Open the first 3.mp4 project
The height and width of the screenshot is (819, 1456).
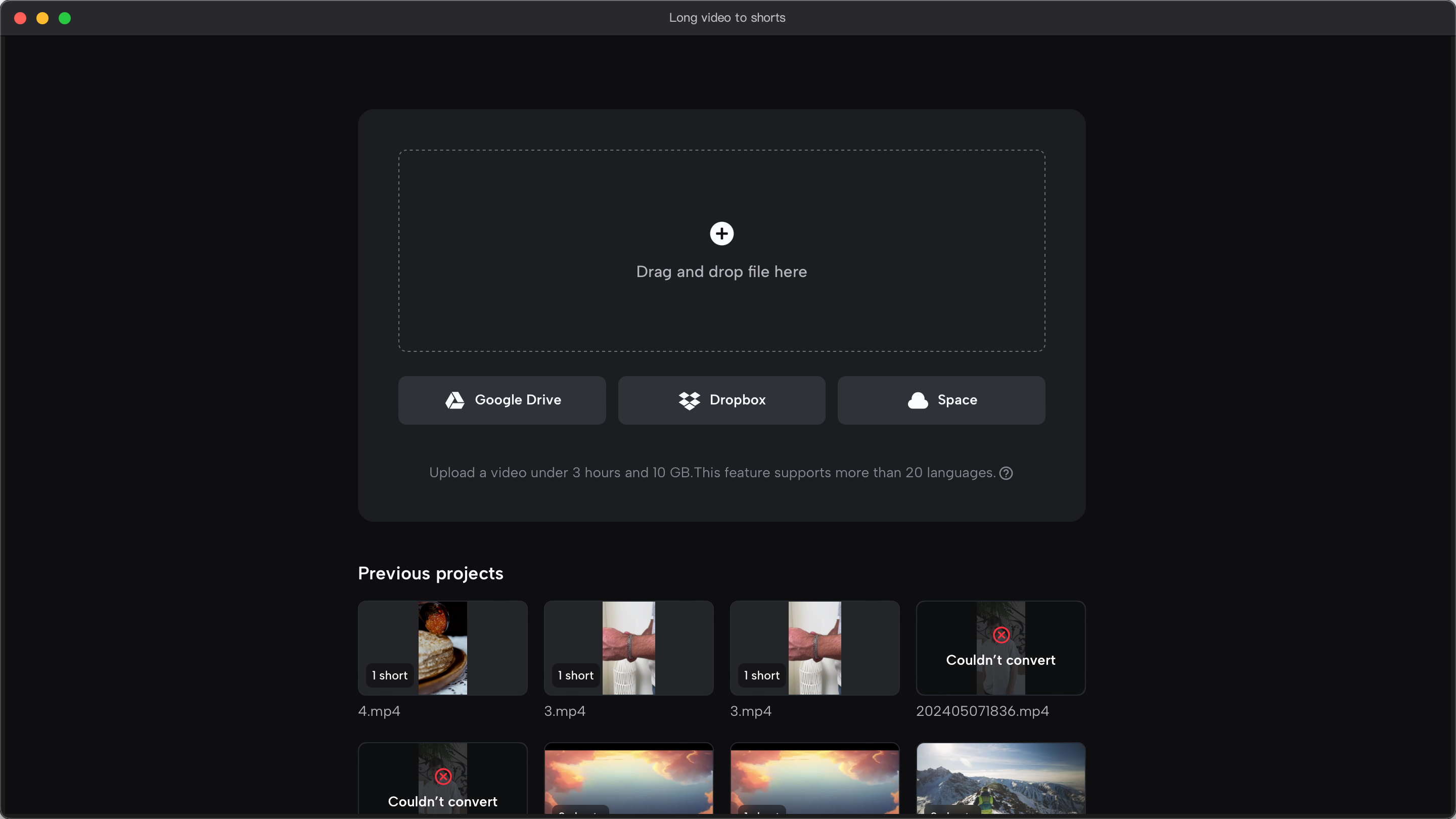[628, 648]
